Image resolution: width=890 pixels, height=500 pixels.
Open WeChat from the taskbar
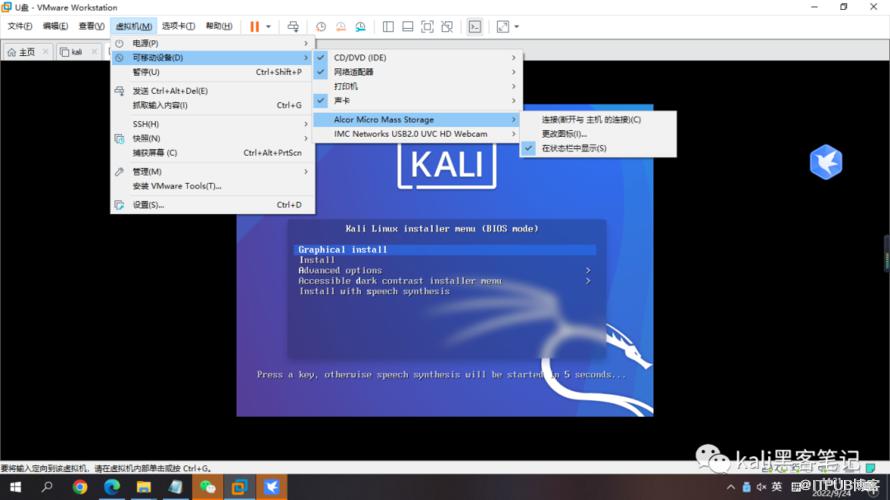coord(208,487)
